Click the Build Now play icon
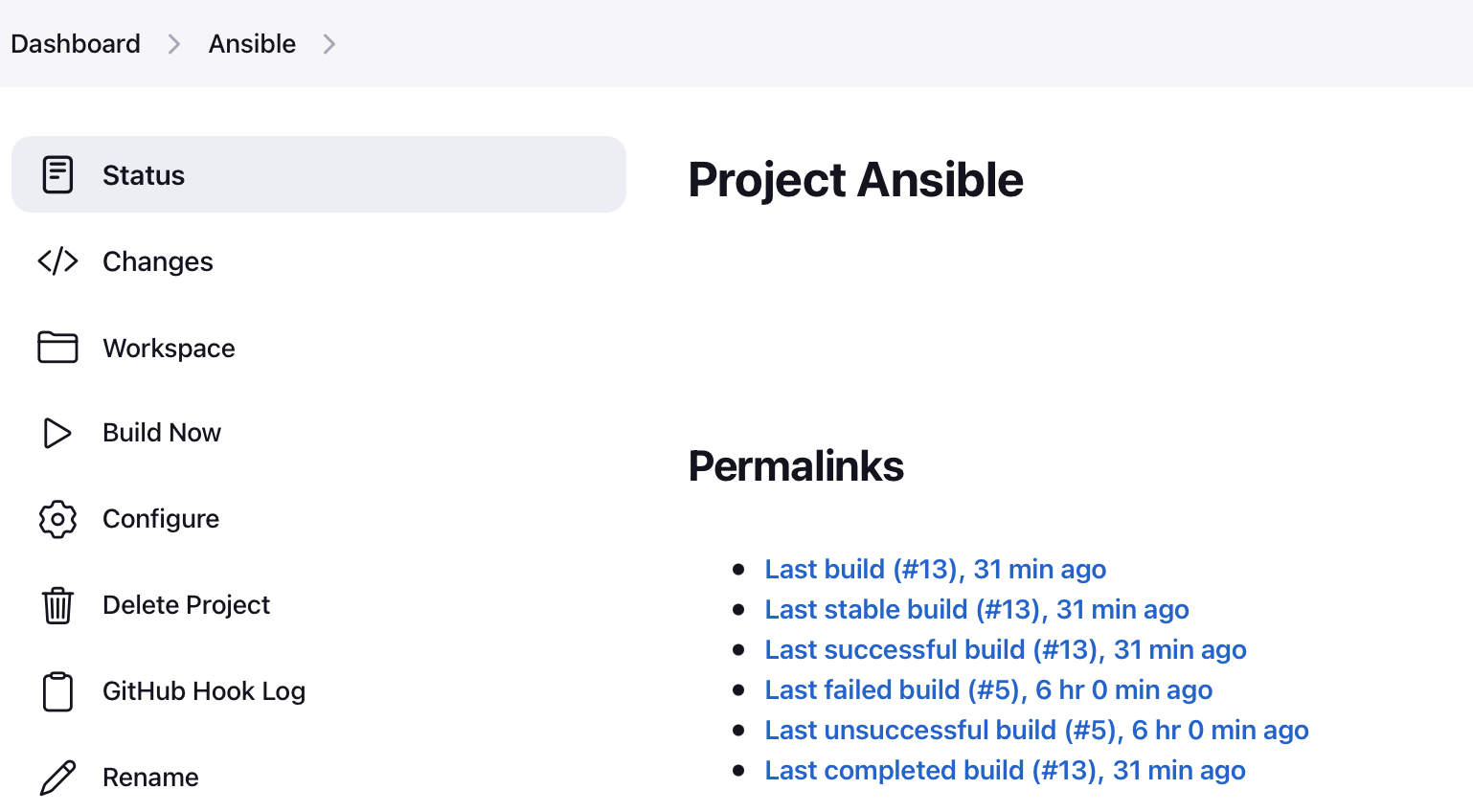Image resolution: width=1473 pixels, height=812 pixels. (57, 433)
